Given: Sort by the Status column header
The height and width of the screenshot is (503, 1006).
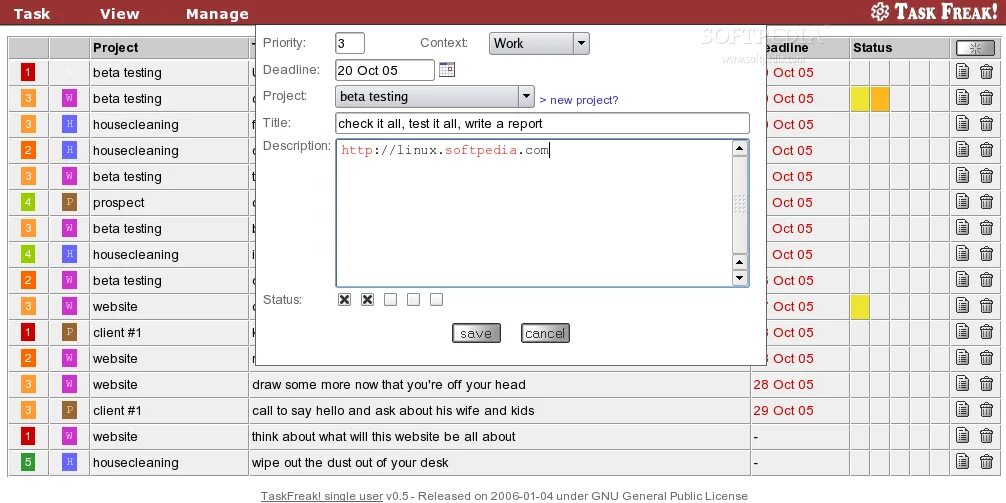Looking at the screenshot, I should pyautogui.click(x=873, y=48).
